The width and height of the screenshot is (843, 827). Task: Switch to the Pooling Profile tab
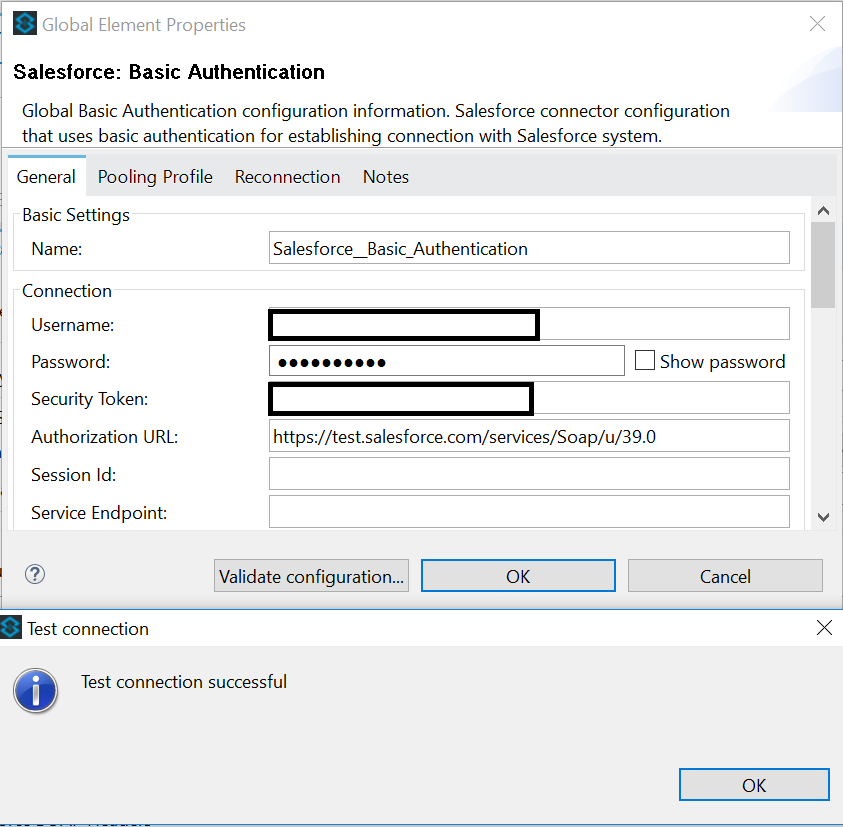coord(155,177)
